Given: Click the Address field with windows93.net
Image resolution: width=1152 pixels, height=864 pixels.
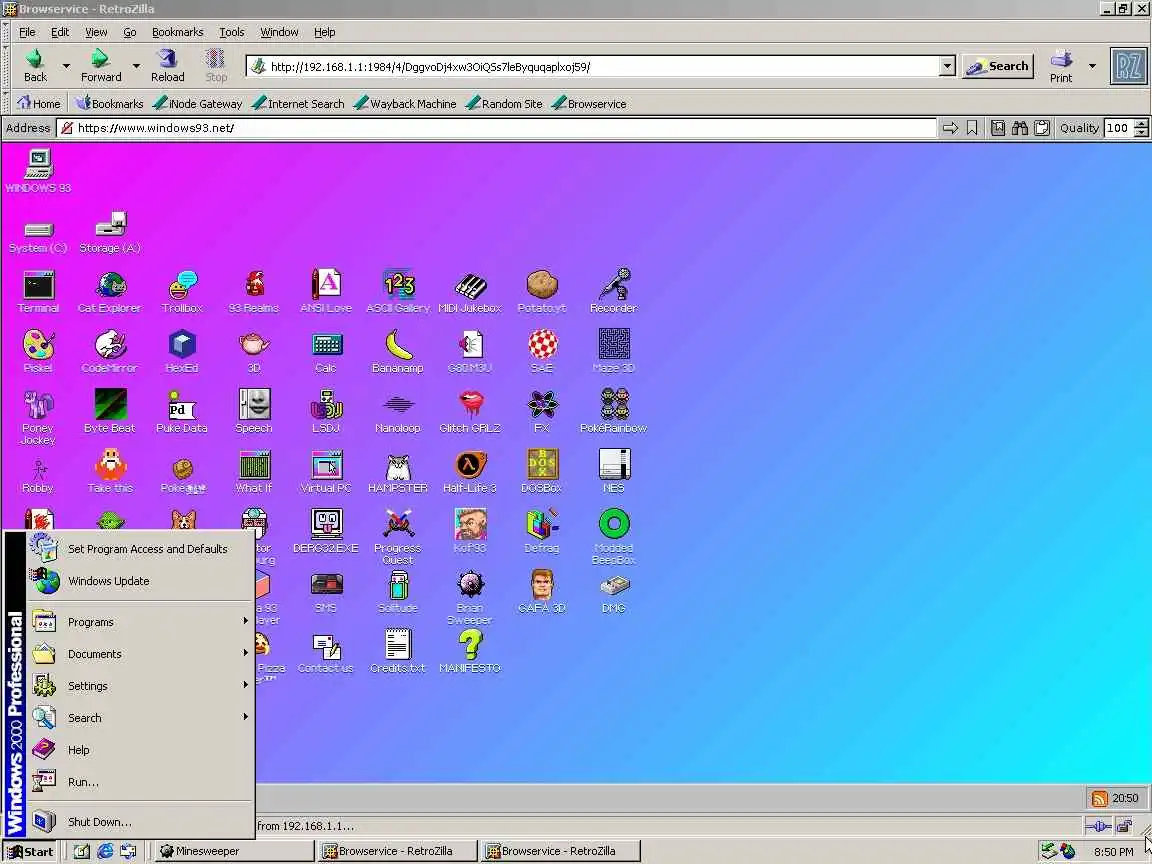Looking at the screenshot, I should coord(497,128).
